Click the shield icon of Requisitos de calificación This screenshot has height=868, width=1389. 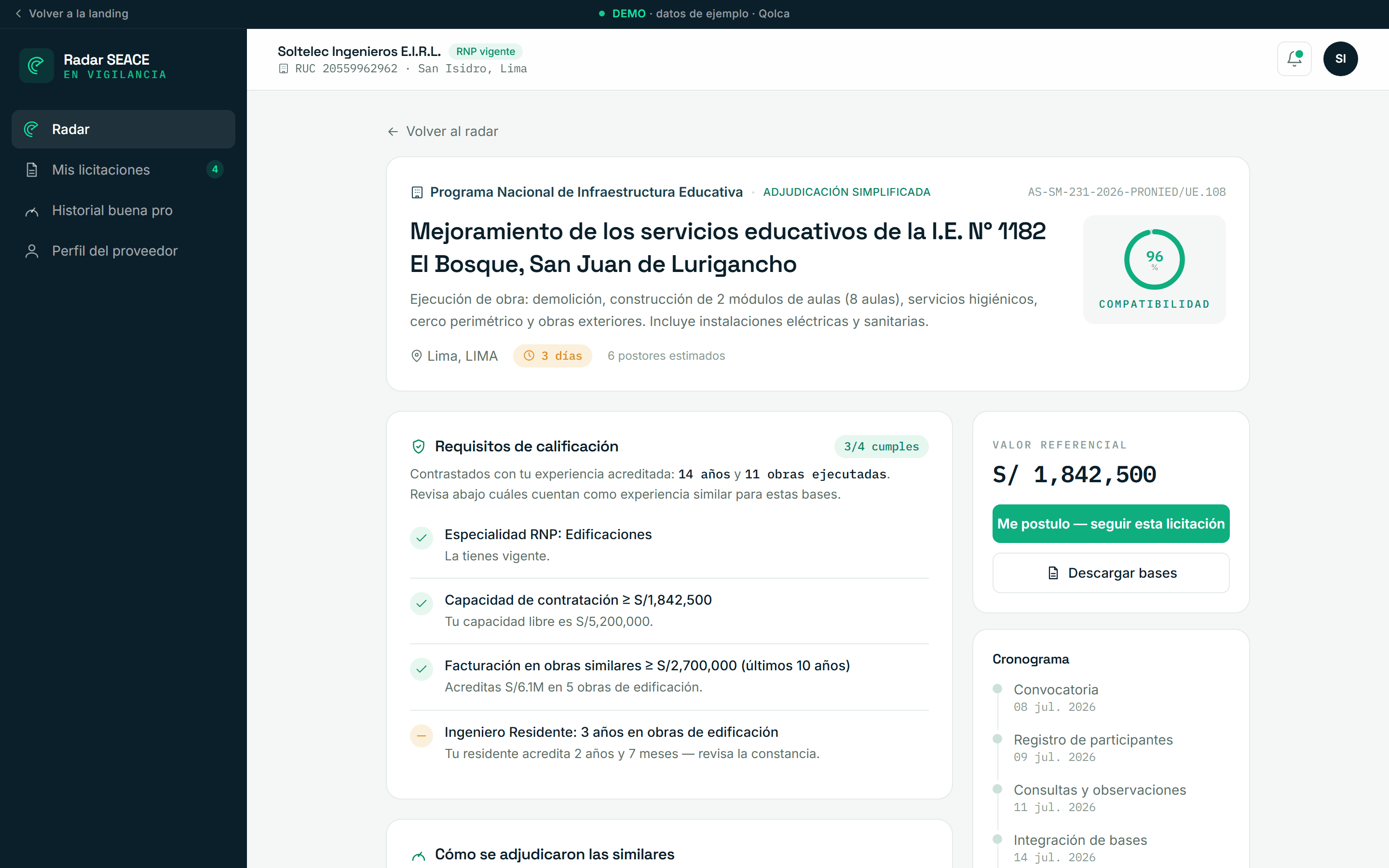point(419,447)
